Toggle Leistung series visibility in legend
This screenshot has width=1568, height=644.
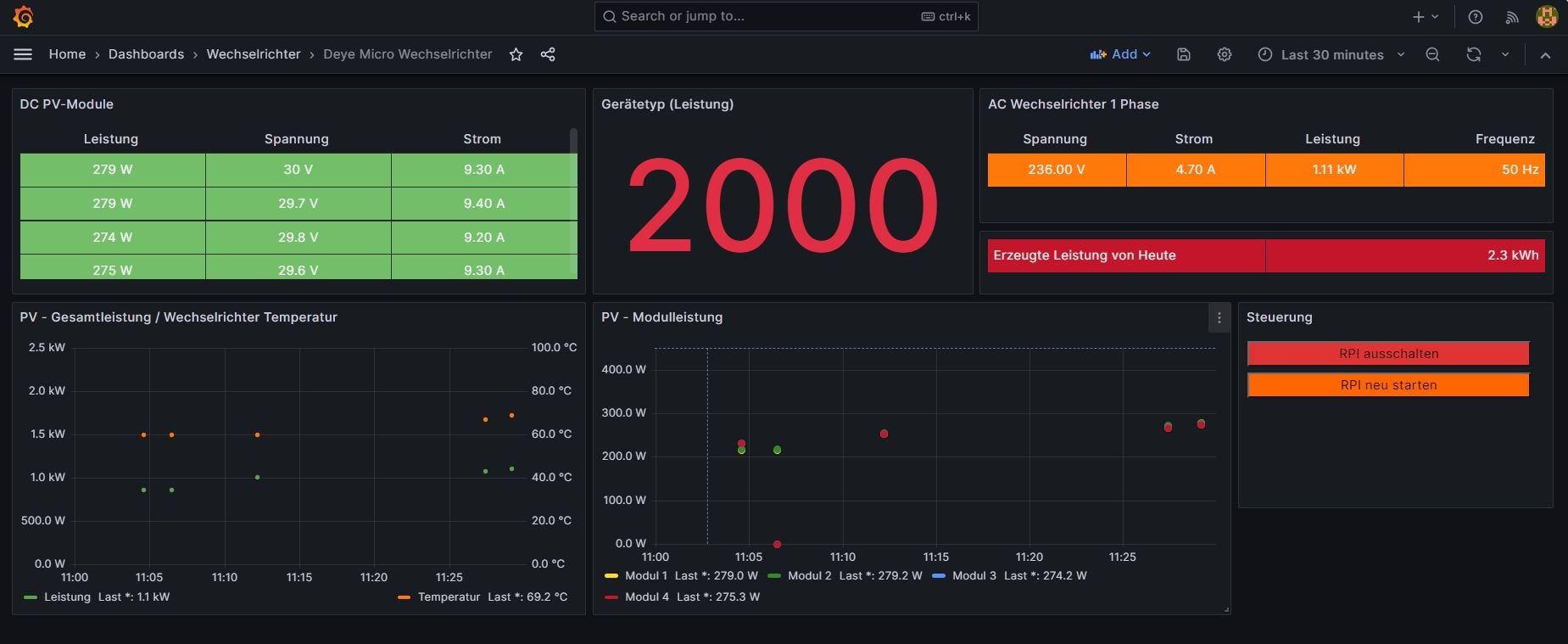(67, 596)
